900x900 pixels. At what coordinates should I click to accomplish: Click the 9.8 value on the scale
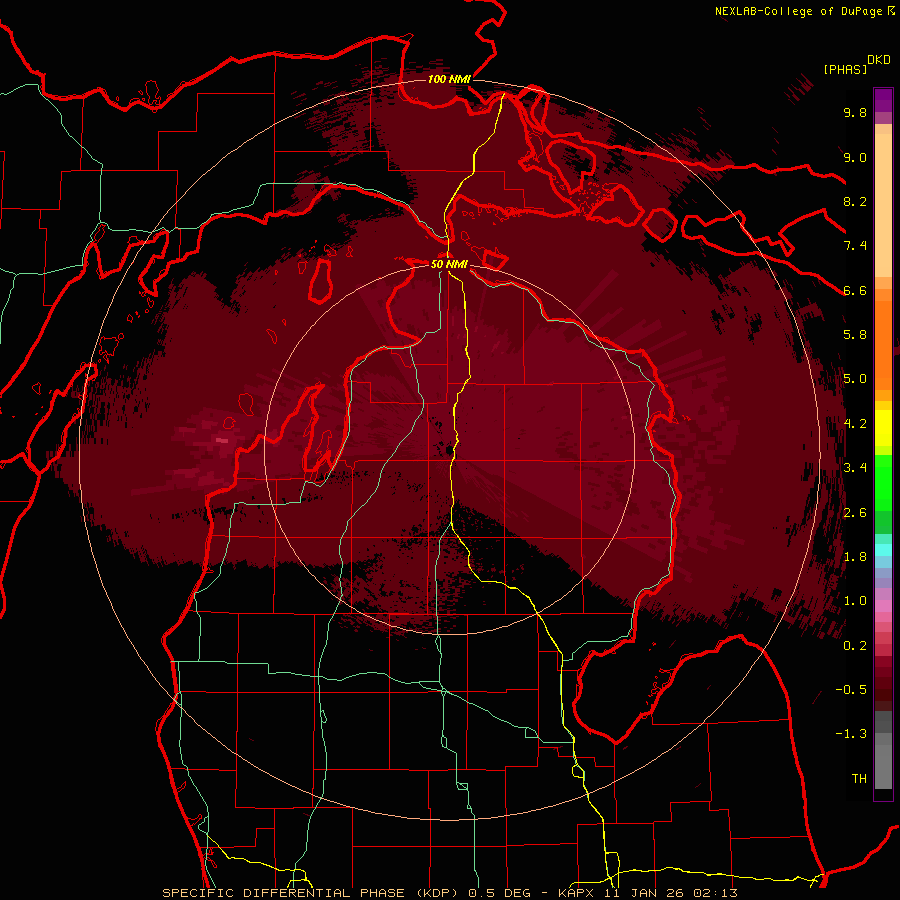pos(855,113)
